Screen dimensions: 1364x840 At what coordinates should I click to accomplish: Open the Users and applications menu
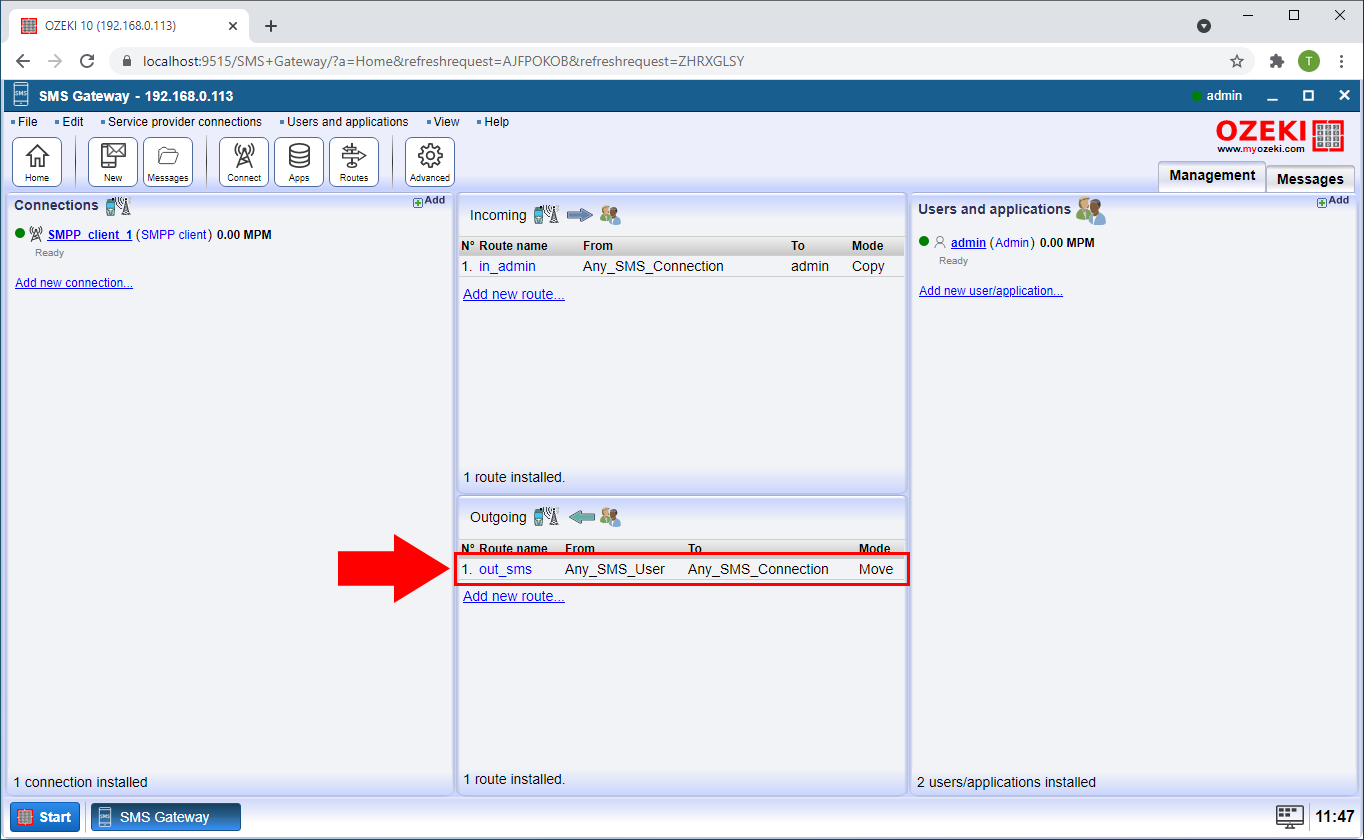[347, 122]
